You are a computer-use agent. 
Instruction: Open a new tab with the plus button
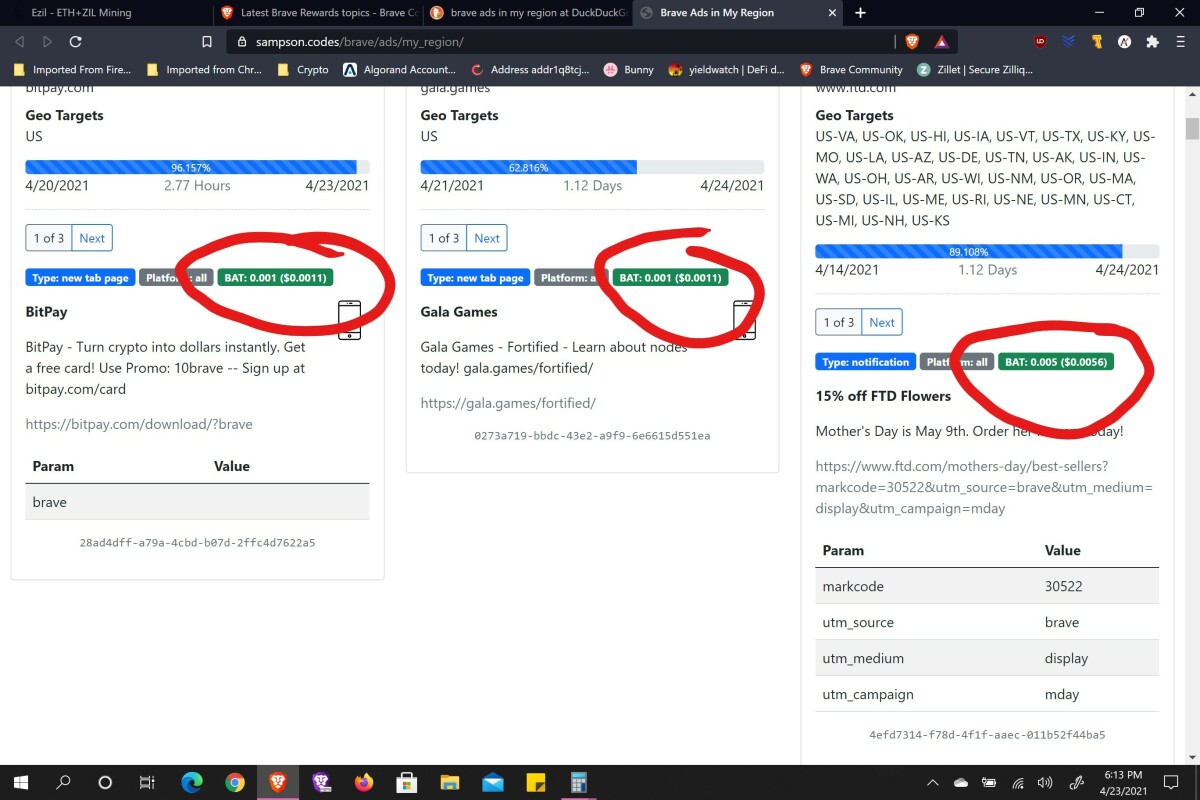[860, 13]
